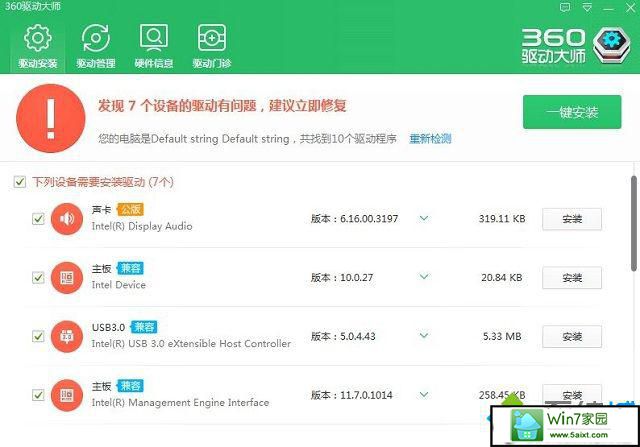The image size is (640, 447).
Task: Click the Management Engine Interface motherboard icon
Action: [67, 395]
